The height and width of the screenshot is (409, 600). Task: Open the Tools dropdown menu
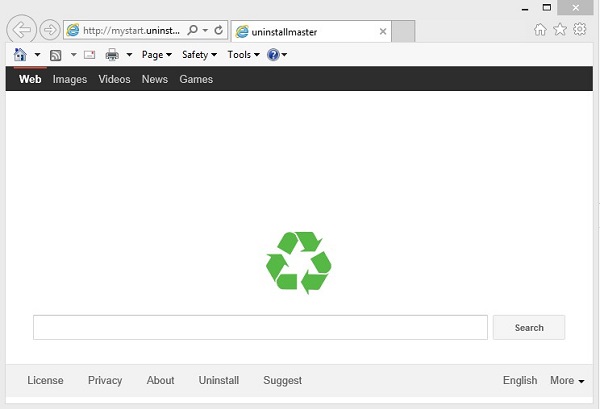(x=243, y=55)
